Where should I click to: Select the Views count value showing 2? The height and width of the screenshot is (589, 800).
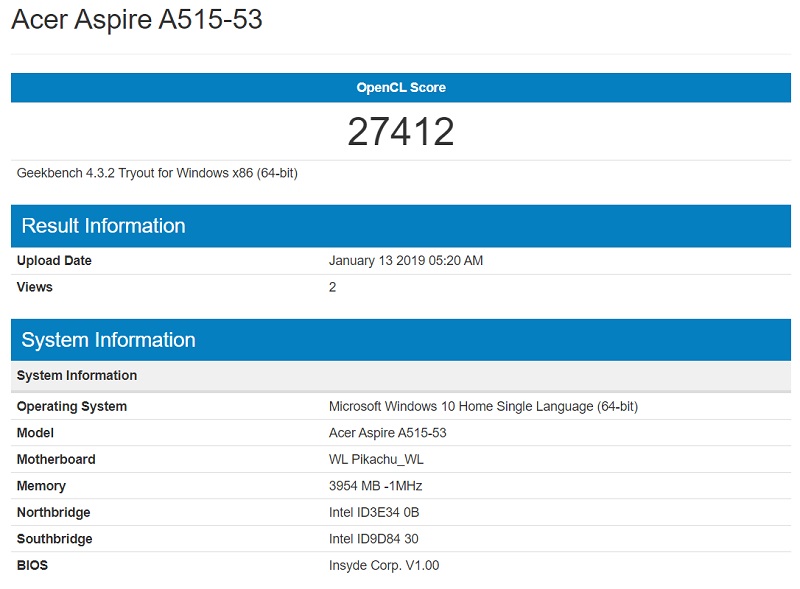[x=332, y=287]
